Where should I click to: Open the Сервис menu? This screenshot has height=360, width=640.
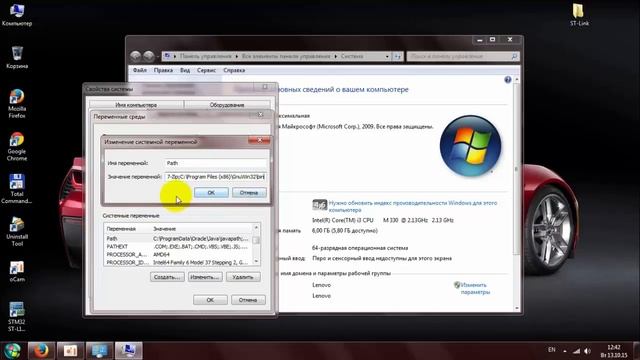point(207,70)
